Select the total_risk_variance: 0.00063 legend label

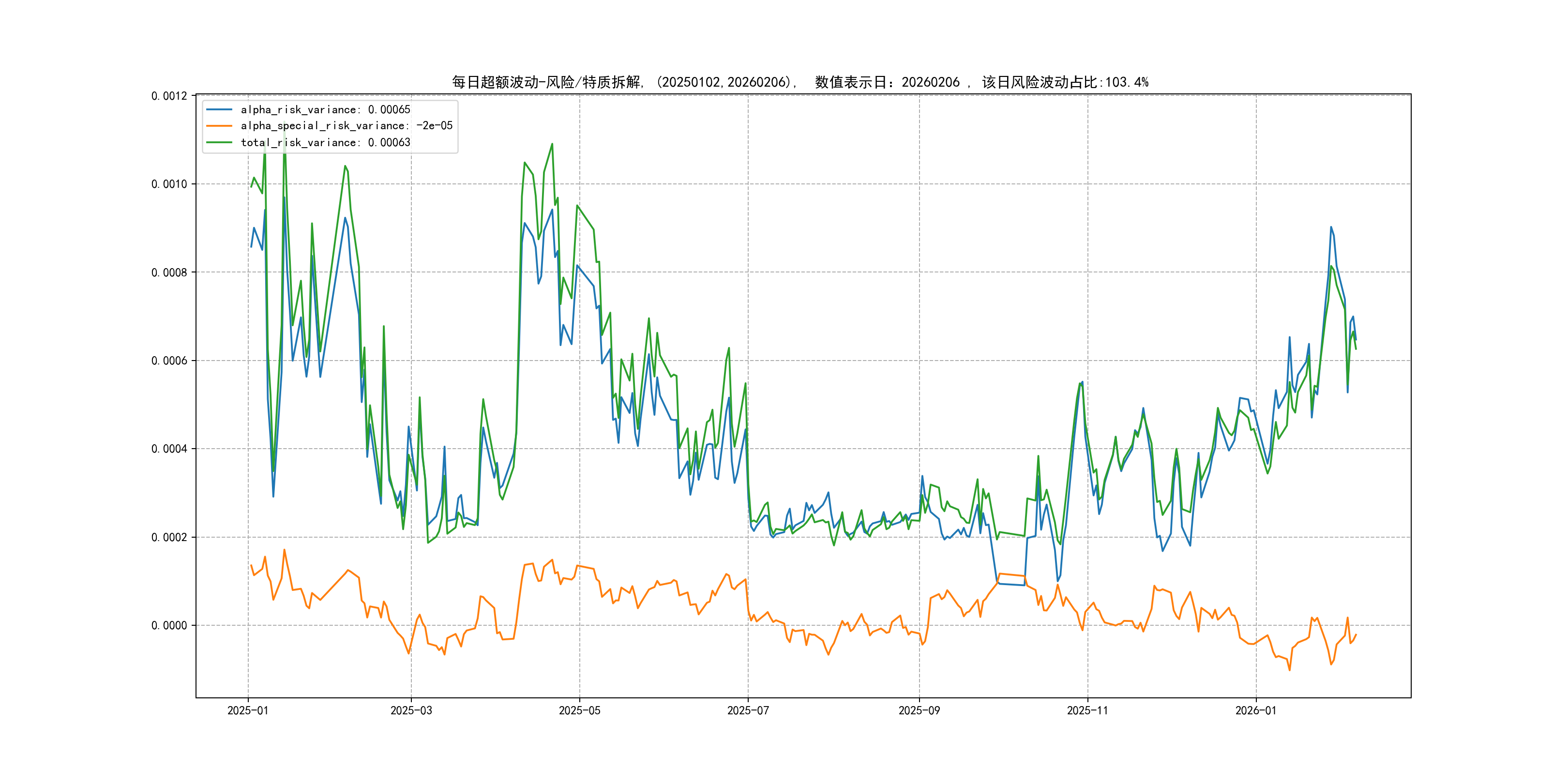pos(325,142)
